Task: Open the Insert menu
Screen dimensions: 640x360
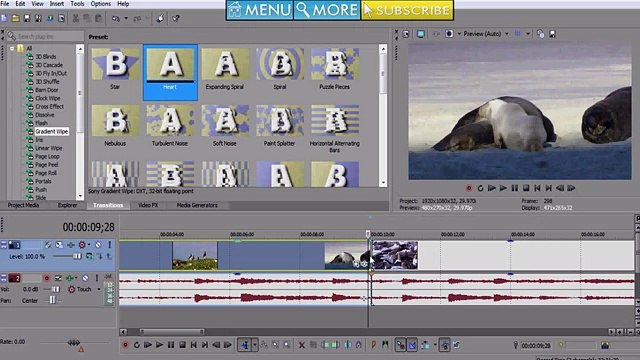Action: click(57, 4)
